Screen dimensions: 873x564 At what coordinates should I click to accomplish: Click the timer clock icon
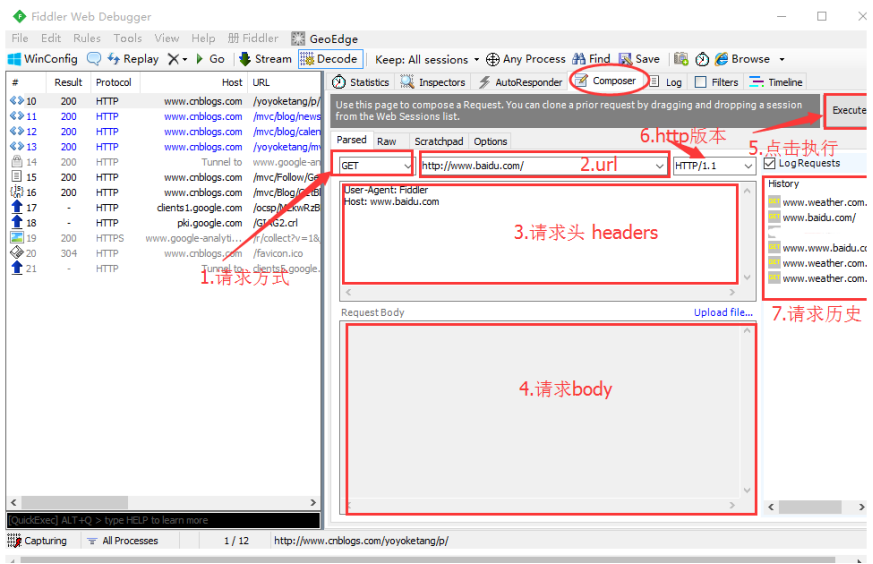click(702, 59)
